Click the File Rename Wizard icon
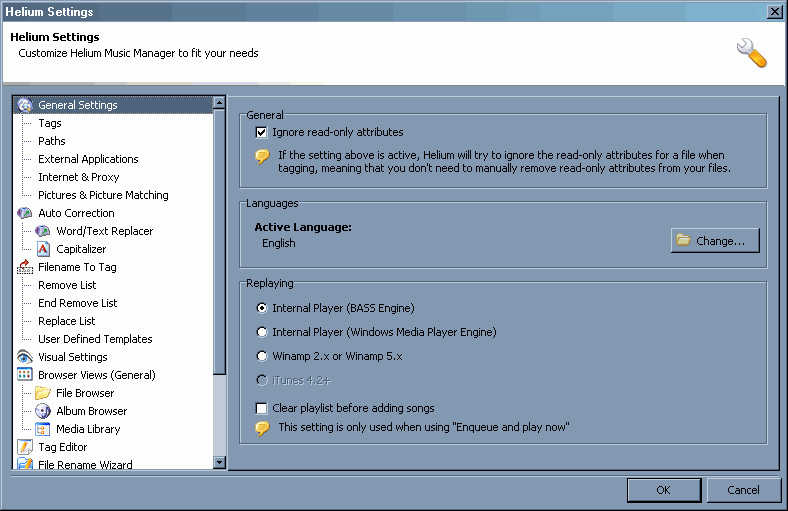788x511 pixels. (x=25, y=464)
